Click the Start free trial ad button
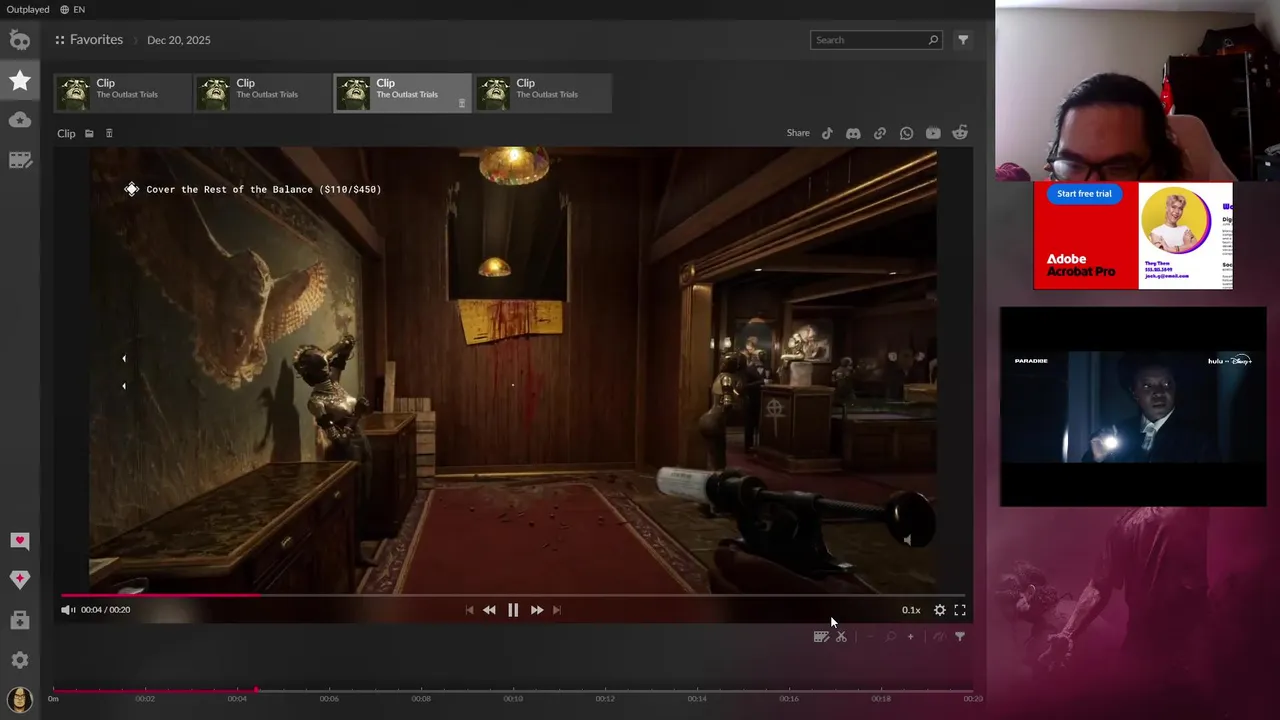The width and height of the screenshot is (1280, 720). tap(1084, 194)
